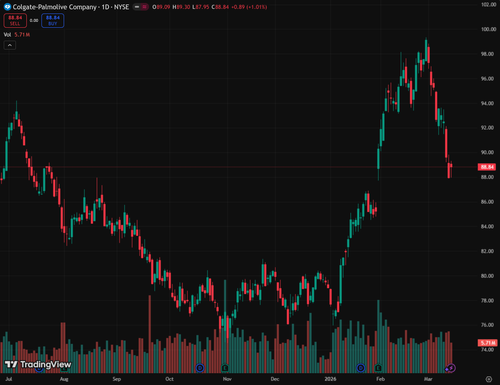
Task: Click the change value +0.89 (+1.01%)
Action: coord(249,7)
